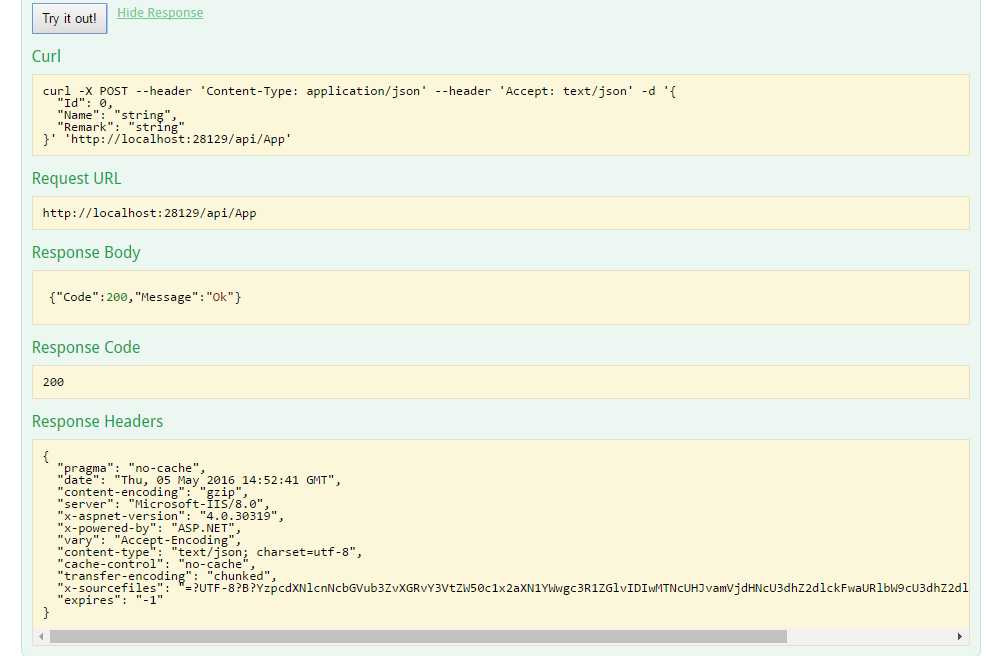Click the left arrow of the horizontal scrollbar
The height and width of the screenshot is (656, 989).
[x=41, y=636]
